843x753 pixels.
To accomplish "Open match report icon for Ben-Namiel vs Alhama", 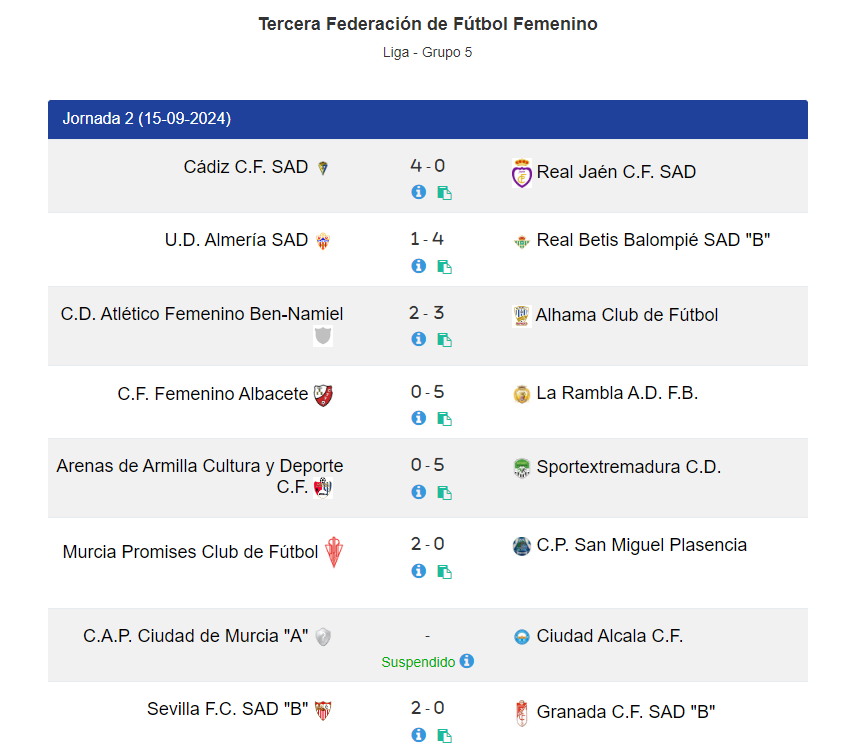I will click(x=444, y=340).
